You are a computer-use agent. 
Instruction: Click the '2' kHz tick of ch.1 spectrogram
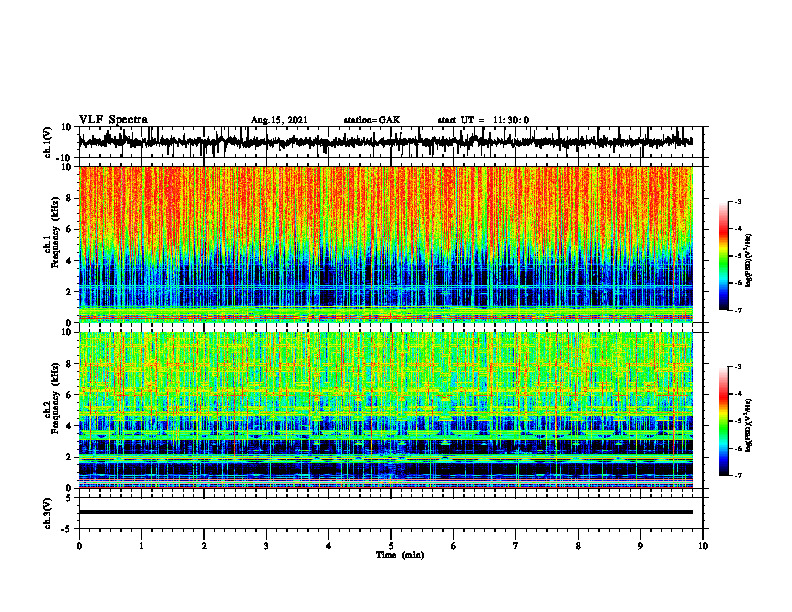[69, 292]
